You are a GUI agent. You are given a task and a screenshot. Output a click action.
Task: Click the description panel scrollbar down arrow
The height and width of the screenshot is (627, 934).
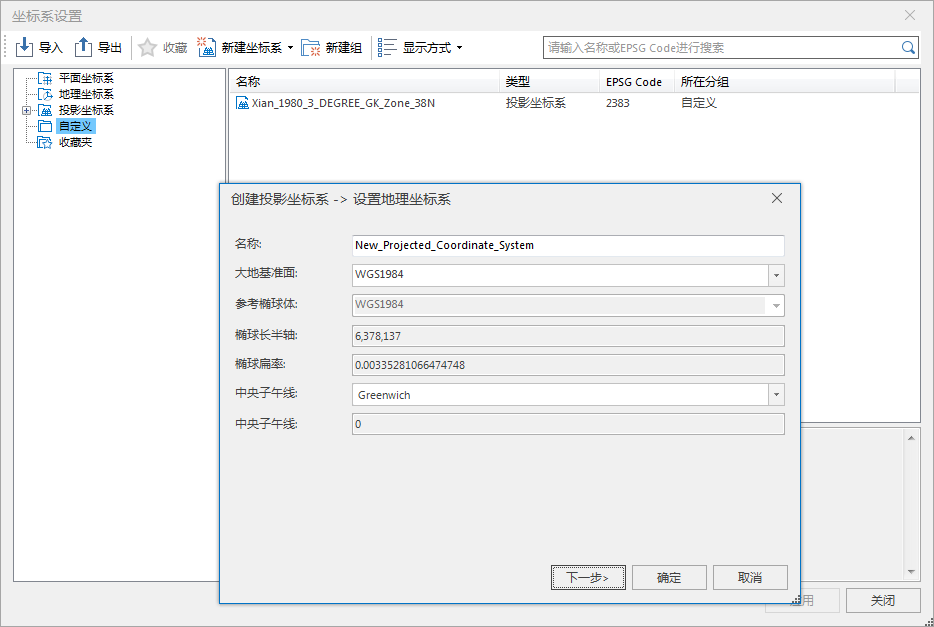point(911,572)
